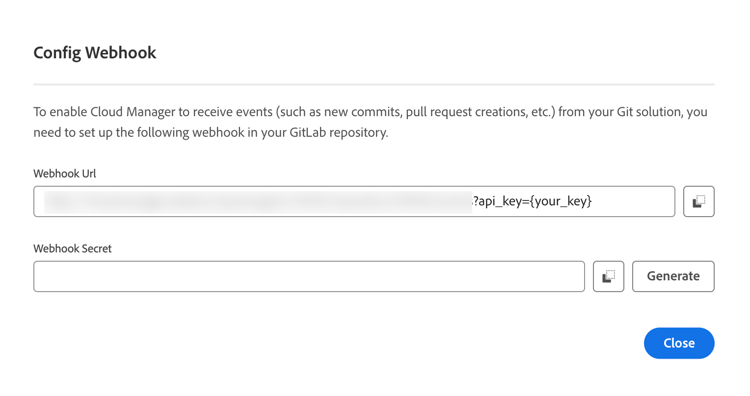Generate a new webhook secret
750x396 pixels.
tap(673, 276)
